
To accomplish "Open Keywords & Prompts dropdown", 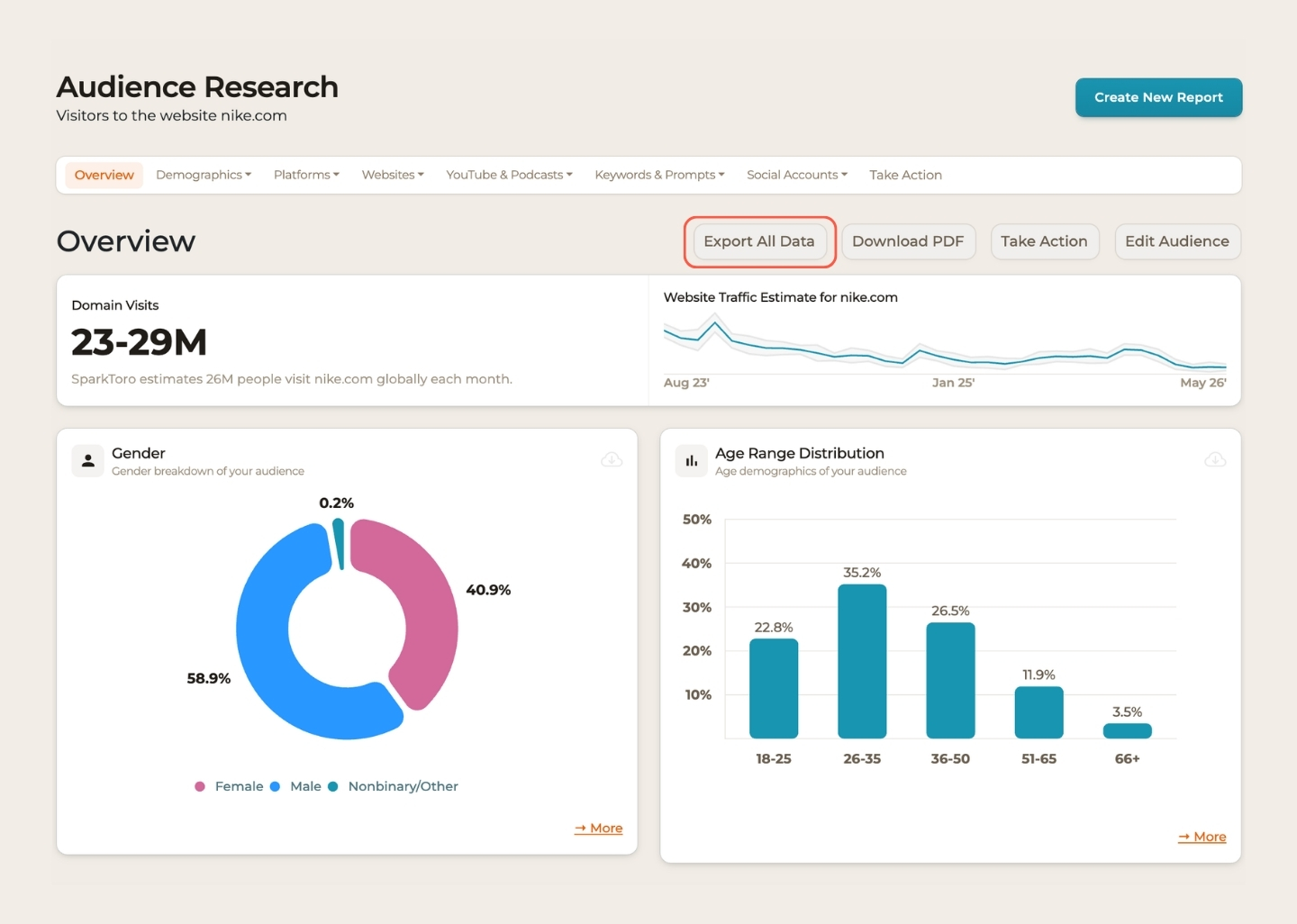I will tap(659, 175).
